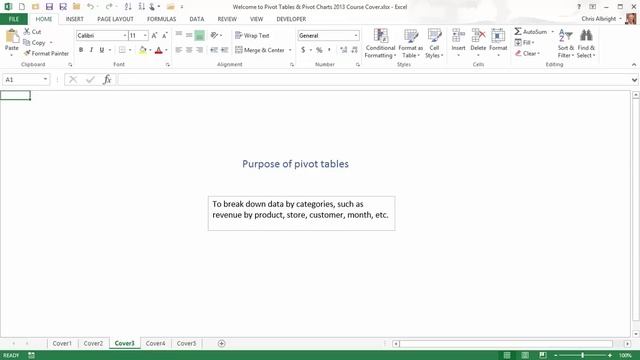Open the Font Color dropdown arrow
The width and height of the screenshot is (640, 360).
[x=166, y=50]
